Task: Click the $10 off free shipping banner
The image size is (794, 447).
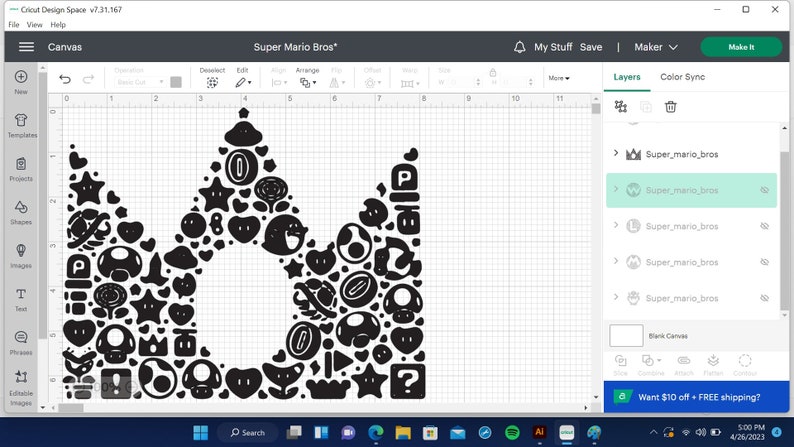Action: pyautogui.click(x=696, y=397)
